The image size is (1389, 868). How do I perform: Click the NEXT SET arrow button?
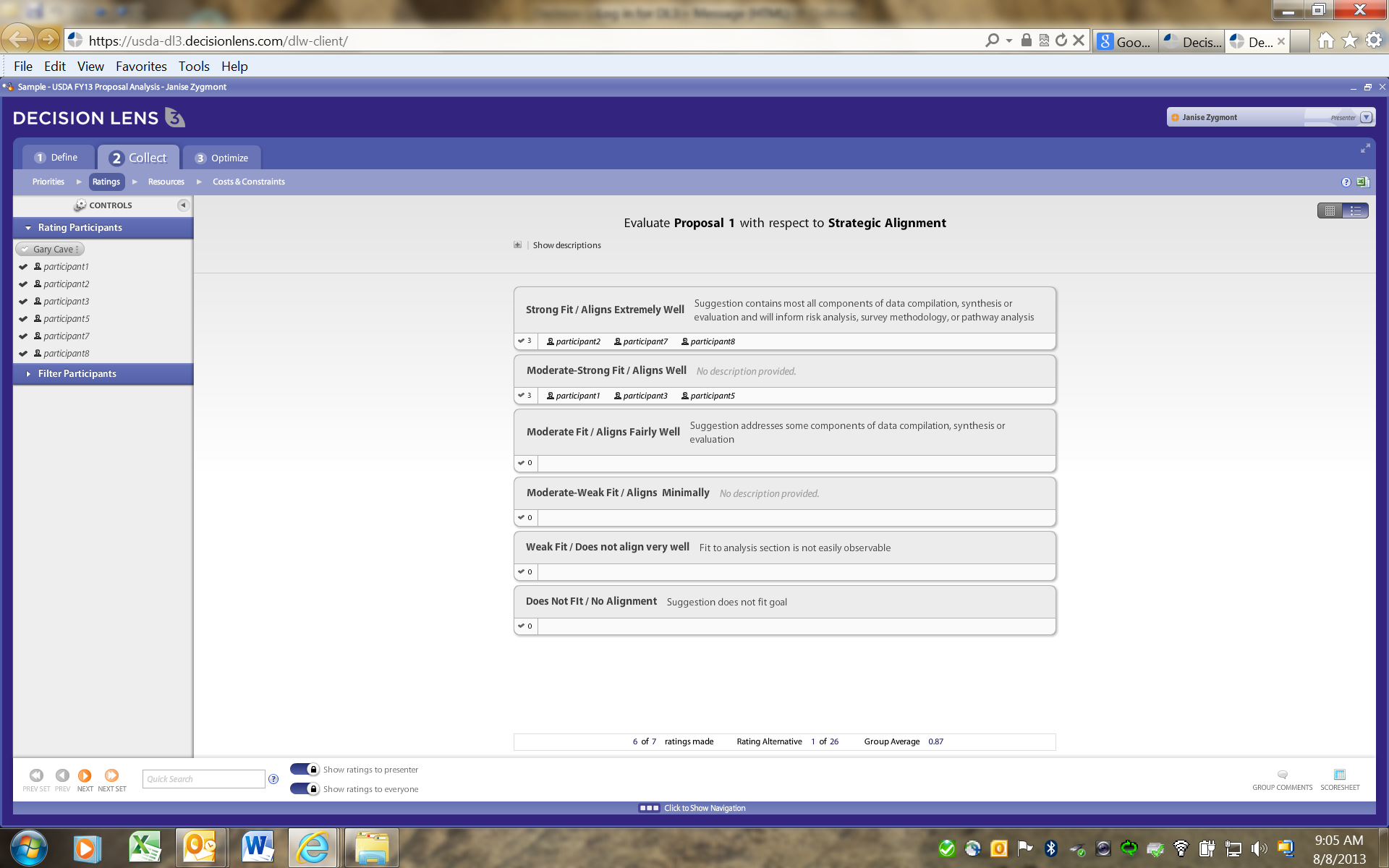point(111,775)
